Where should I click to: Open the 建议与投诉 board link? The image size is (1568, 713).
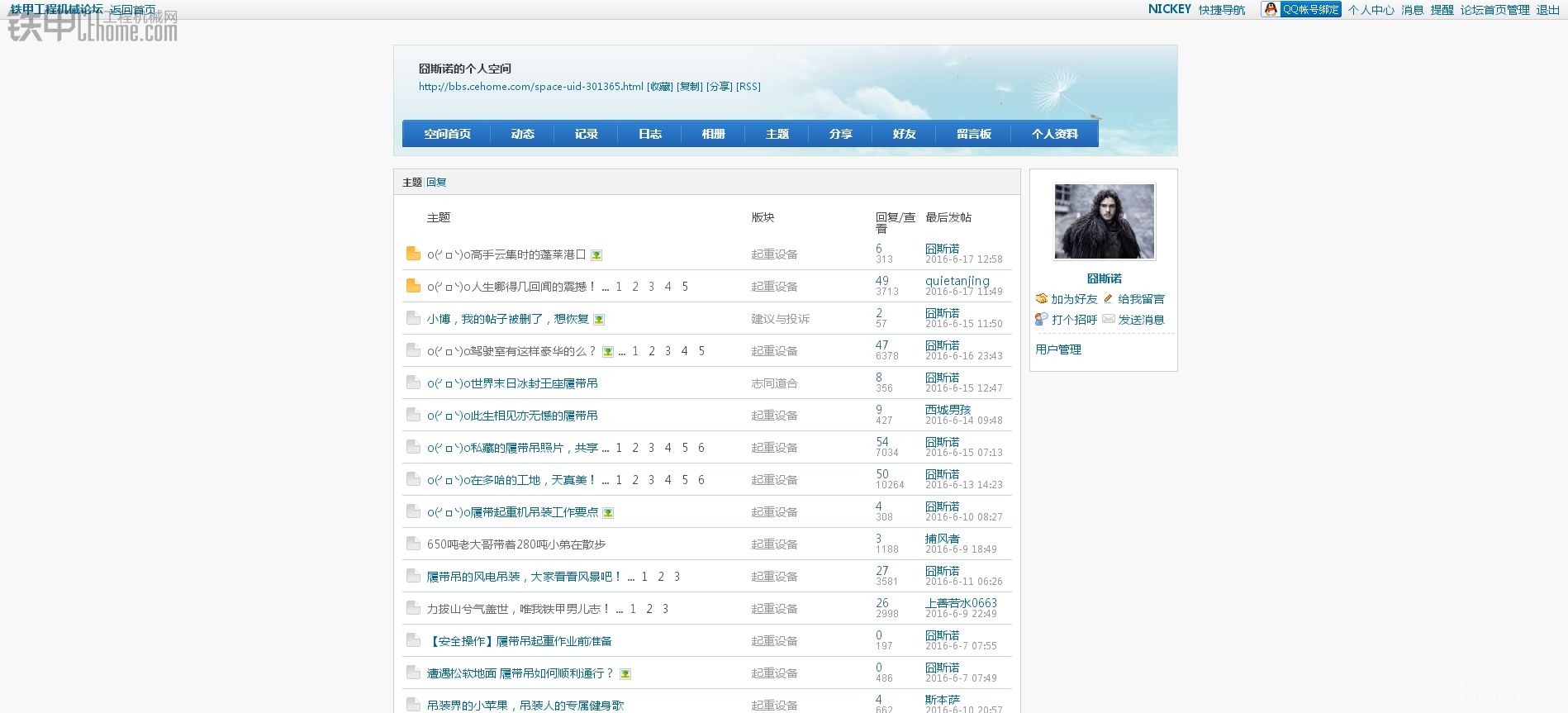click(x=780, y=319)
